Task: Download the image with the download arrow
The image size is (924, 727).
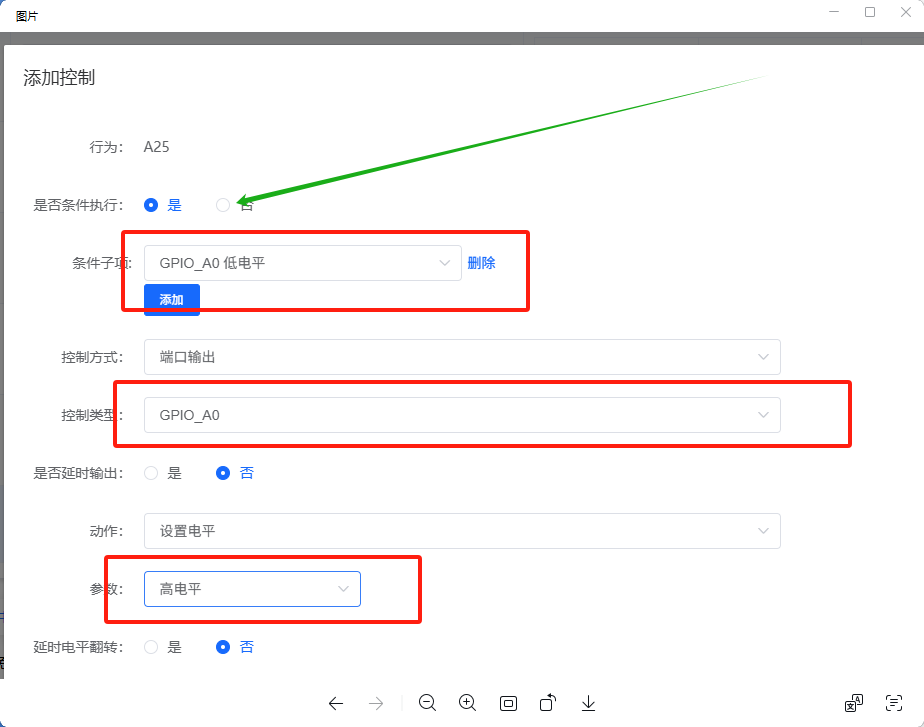Action: coord(588,703)
